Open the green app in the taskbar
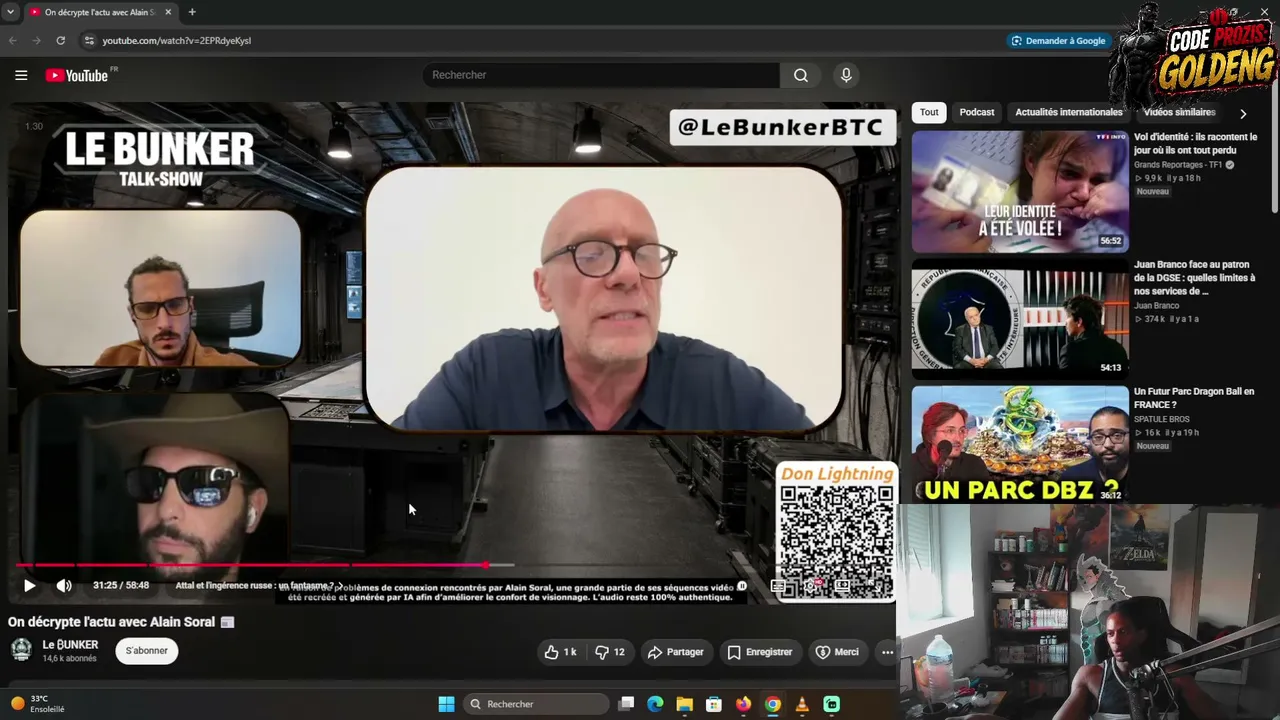 tap(831, 704)
